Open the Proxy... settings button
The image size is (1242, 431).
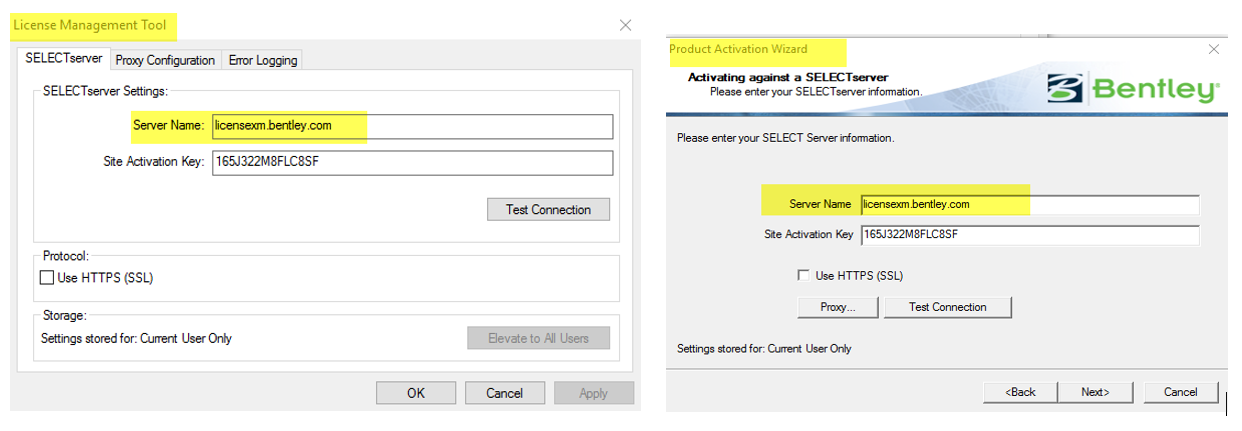838,307
